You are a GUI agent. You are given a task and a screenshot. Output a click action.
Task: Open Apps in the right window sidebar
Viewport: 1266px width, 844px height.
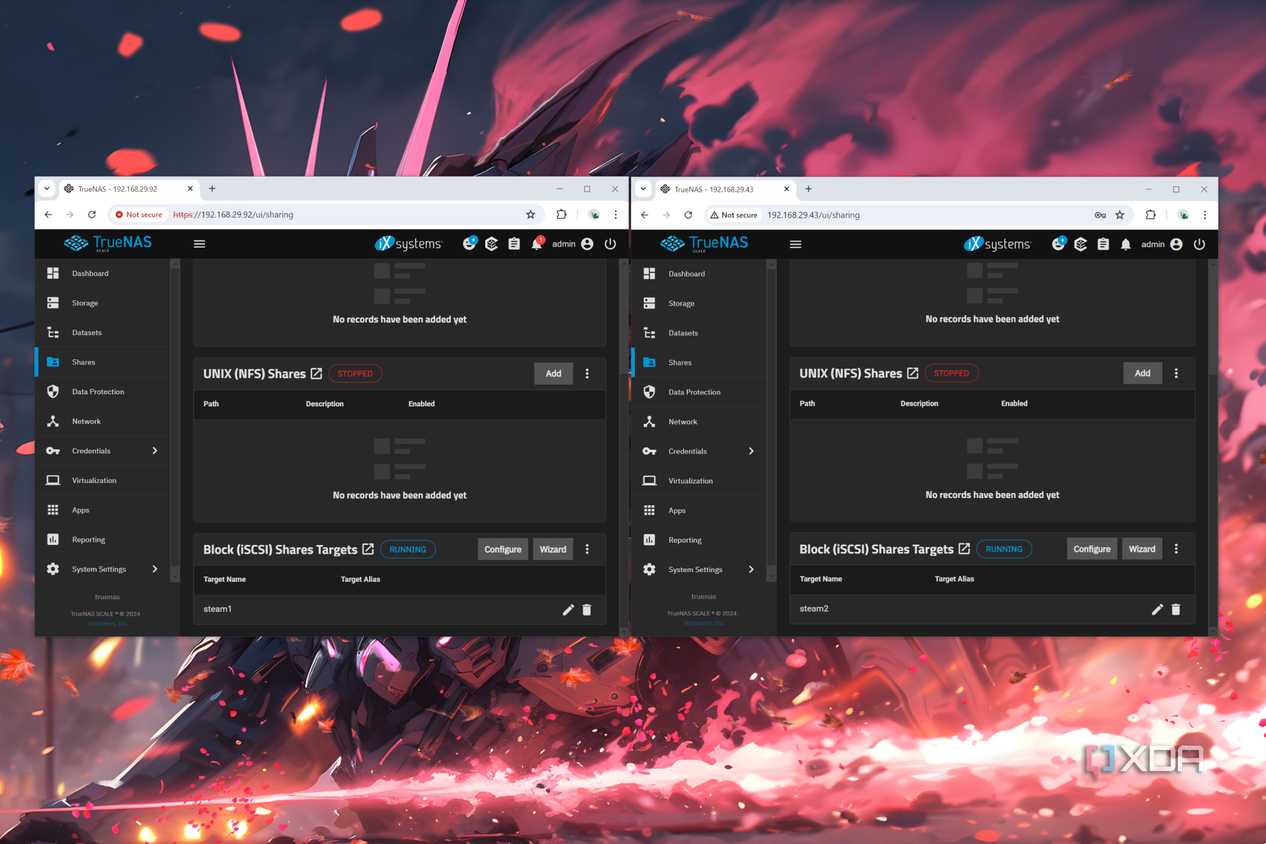pyautogui.click(x=677, y=510)
